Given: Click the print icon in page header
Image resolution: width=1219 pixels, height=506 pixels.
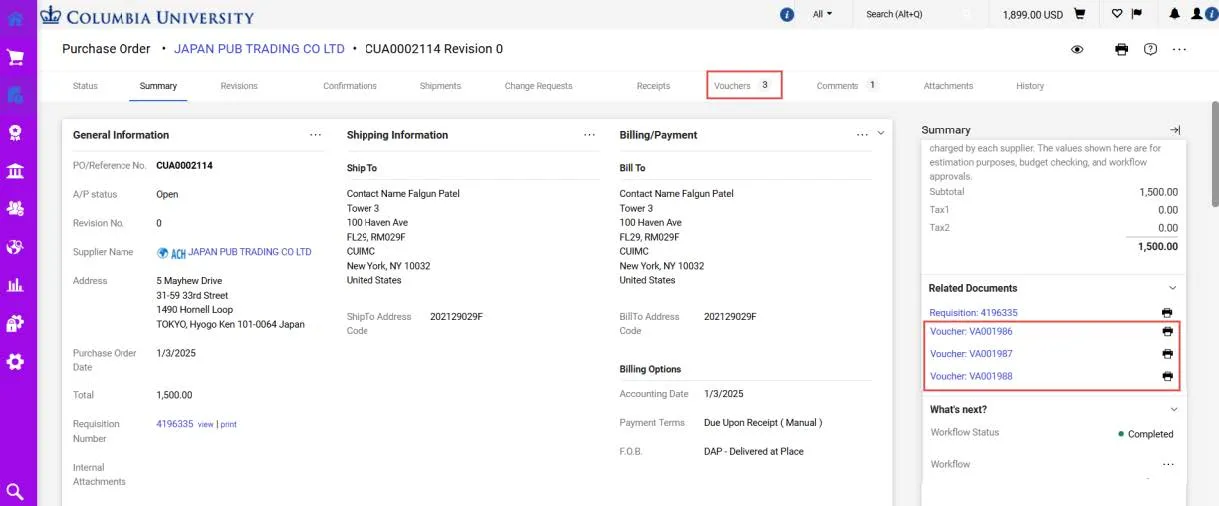Looking at the screenshot, I should click(1122, 49).
